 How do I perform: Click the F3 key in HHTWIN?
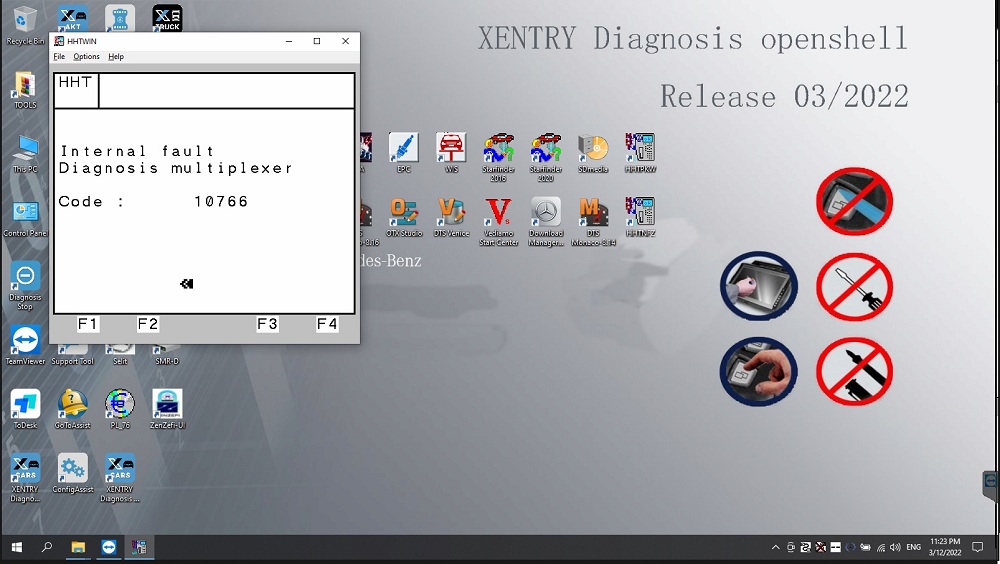click(x=267, y=324)
